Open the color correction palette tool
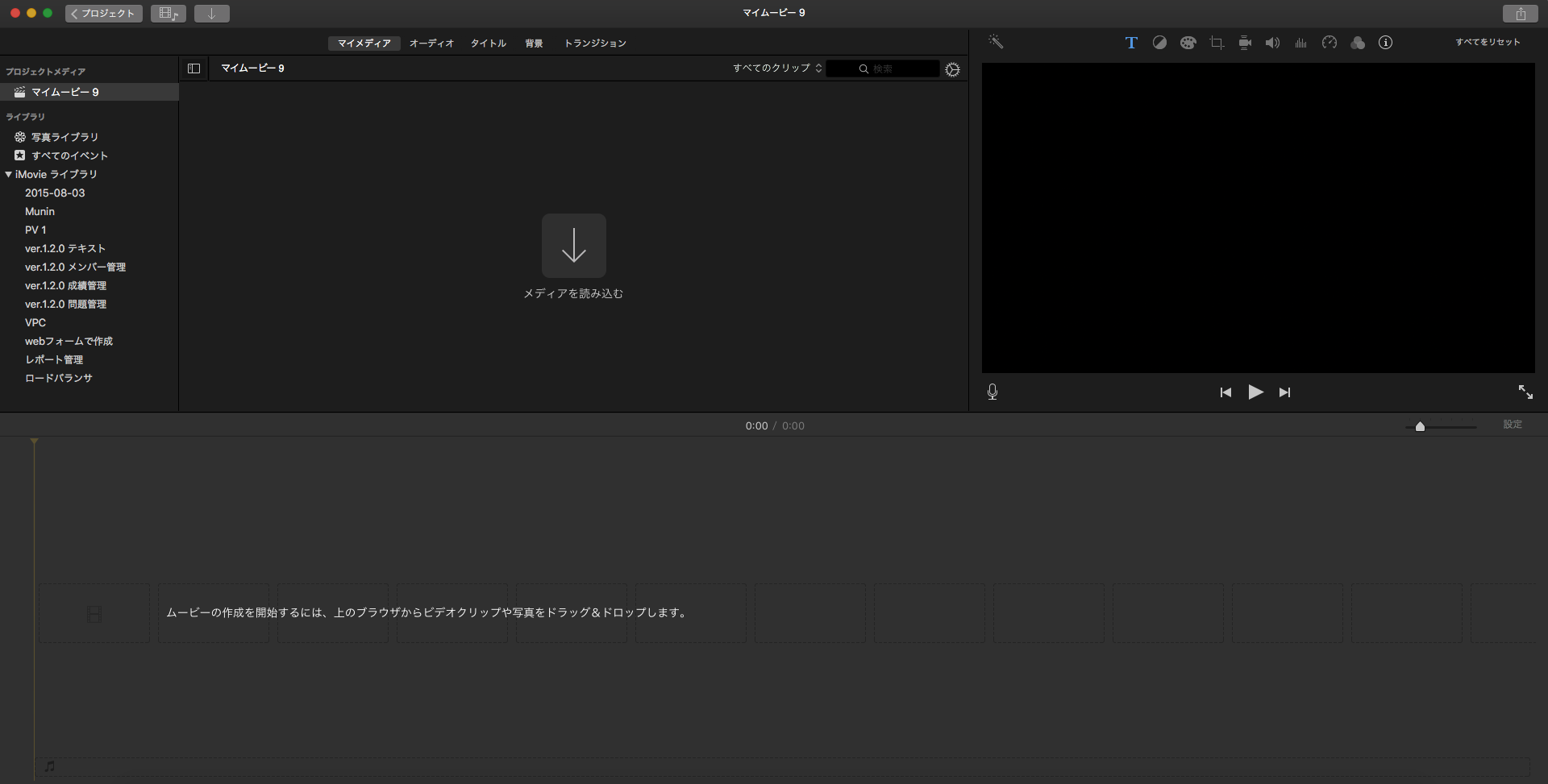This screenshot has width=1548, height=784. tap(1188, 43)
